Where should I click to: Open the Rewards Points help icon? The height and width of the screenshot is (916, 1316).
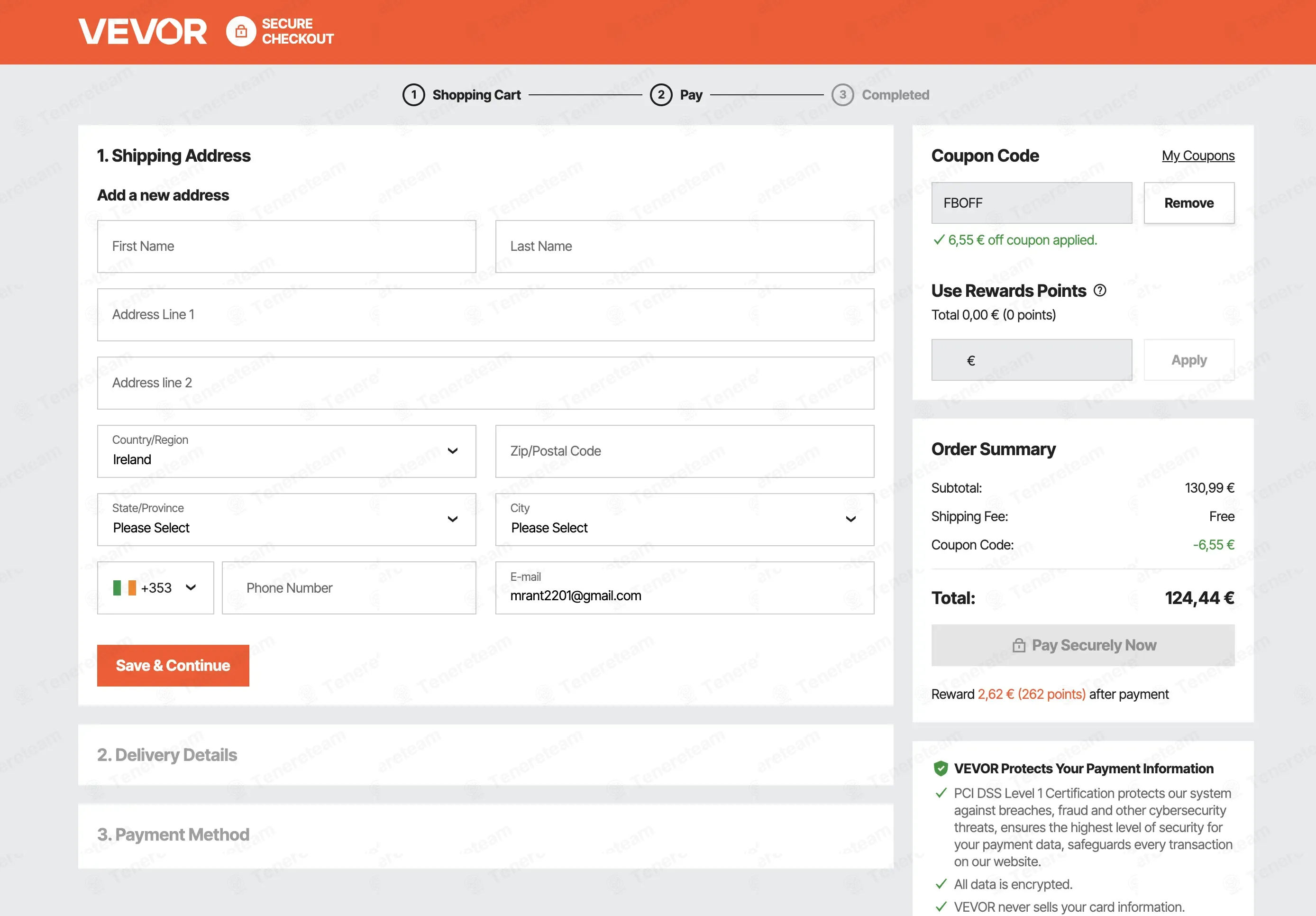click(x=1099, y=291)
